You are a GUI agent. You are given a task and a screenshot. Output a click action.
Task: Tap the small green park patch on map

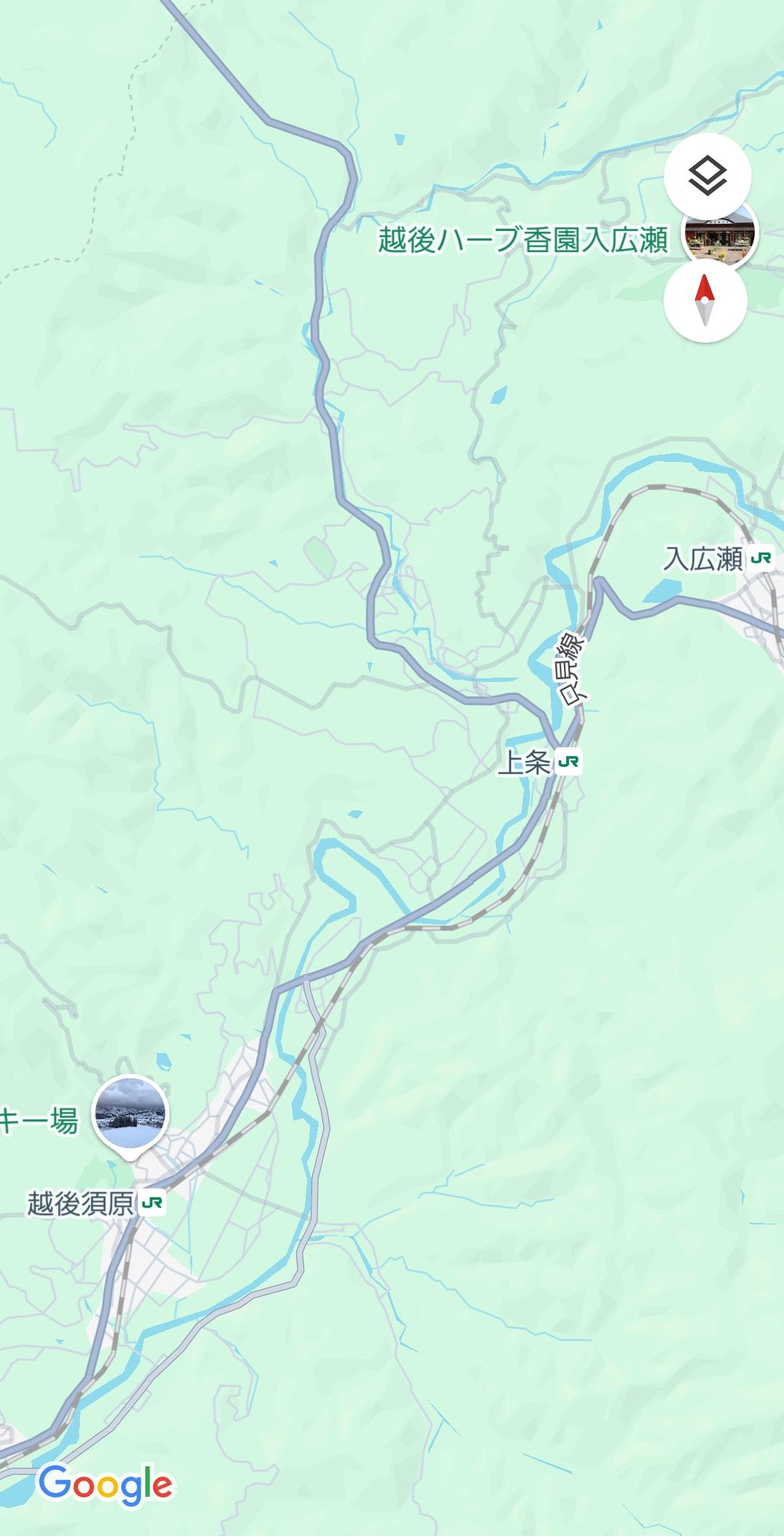pyautogui.click(x=317, y=554)
